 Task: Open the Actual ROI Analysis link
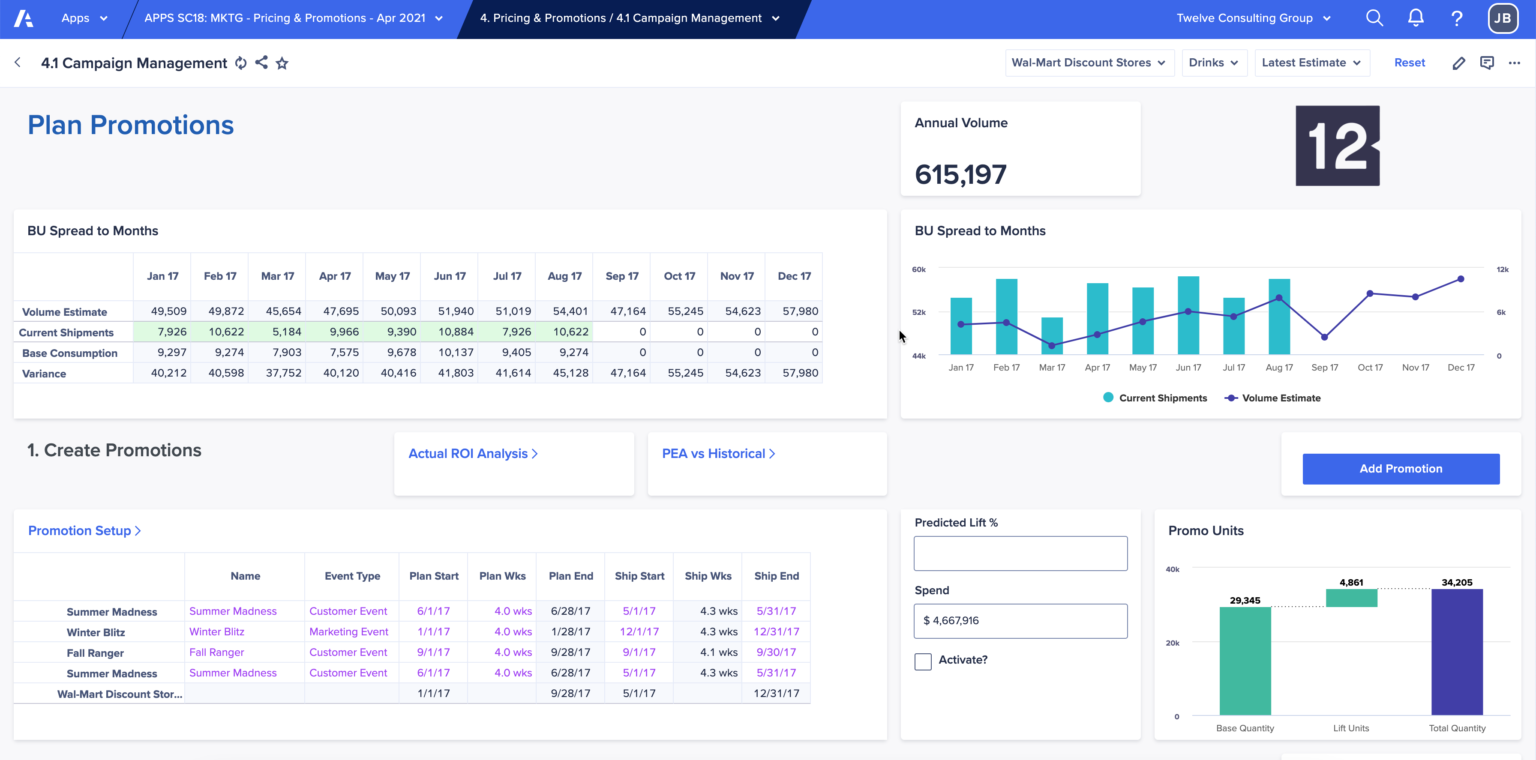pyautogui.click(x=472, y=453)
